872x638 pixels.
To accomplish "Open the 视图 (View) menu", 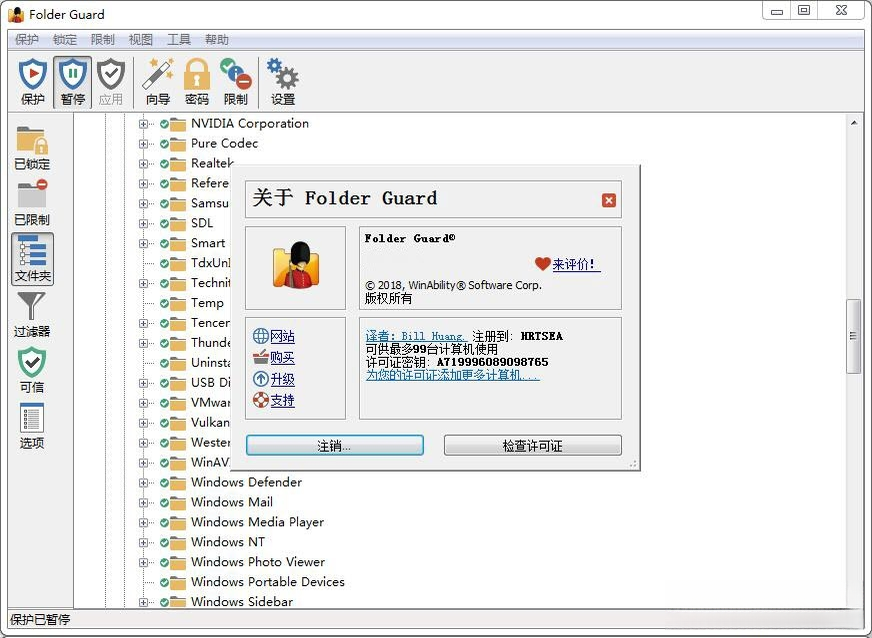I will (140, 39).
